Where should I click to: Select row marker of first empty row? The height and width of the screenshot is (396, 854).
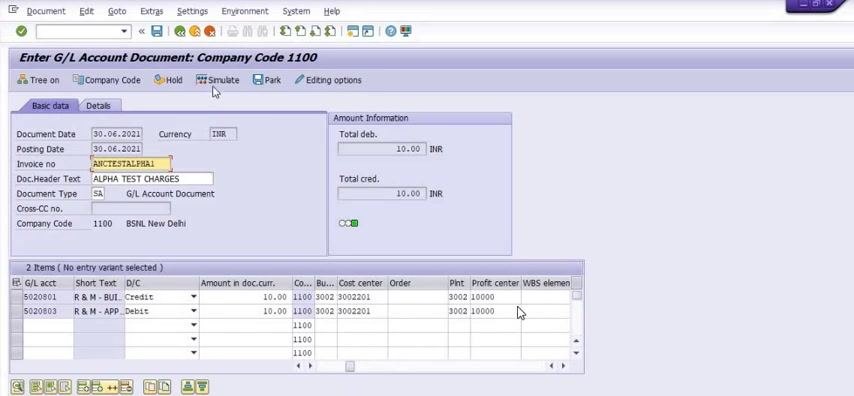click(x=16, y=325)
